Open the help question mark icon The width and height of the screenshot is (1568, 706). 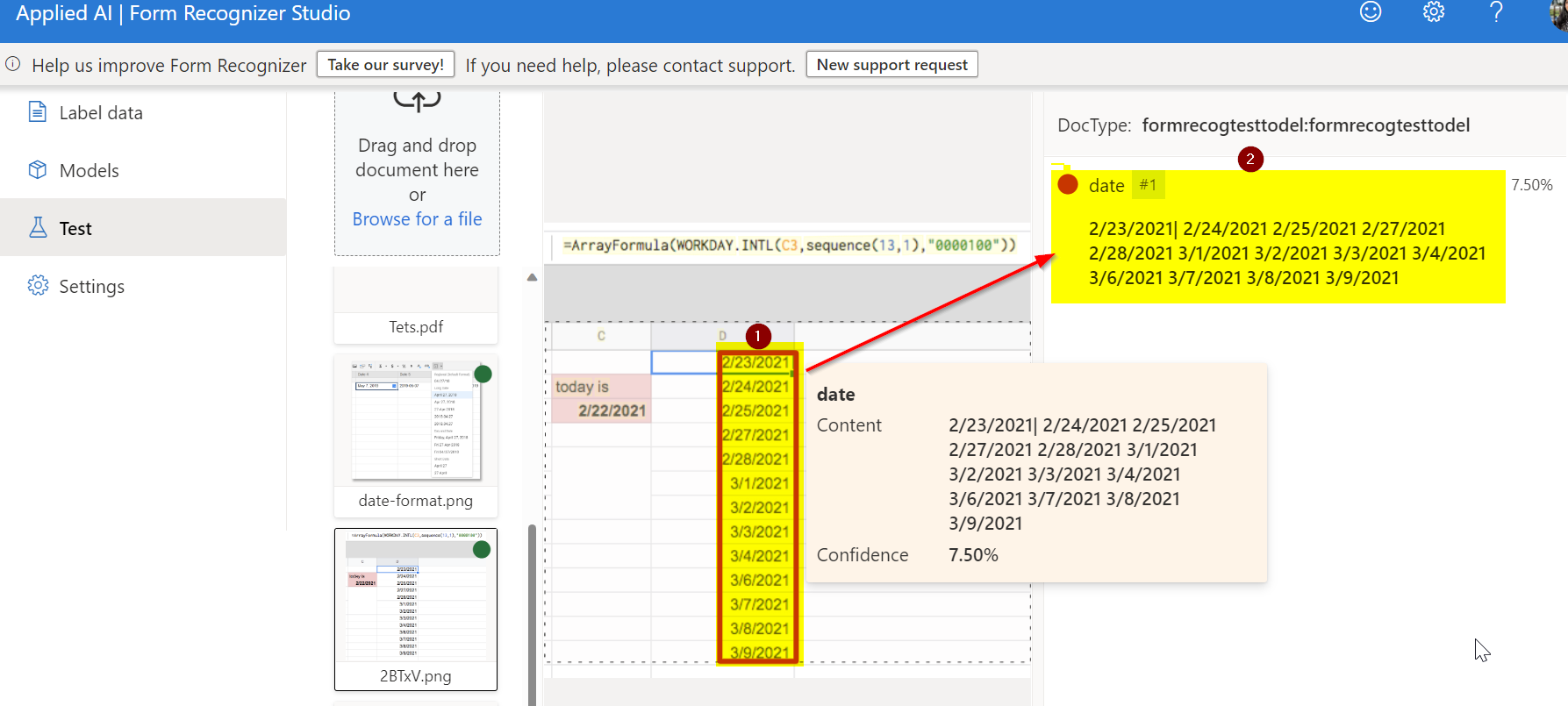[x=1496, y=11]
